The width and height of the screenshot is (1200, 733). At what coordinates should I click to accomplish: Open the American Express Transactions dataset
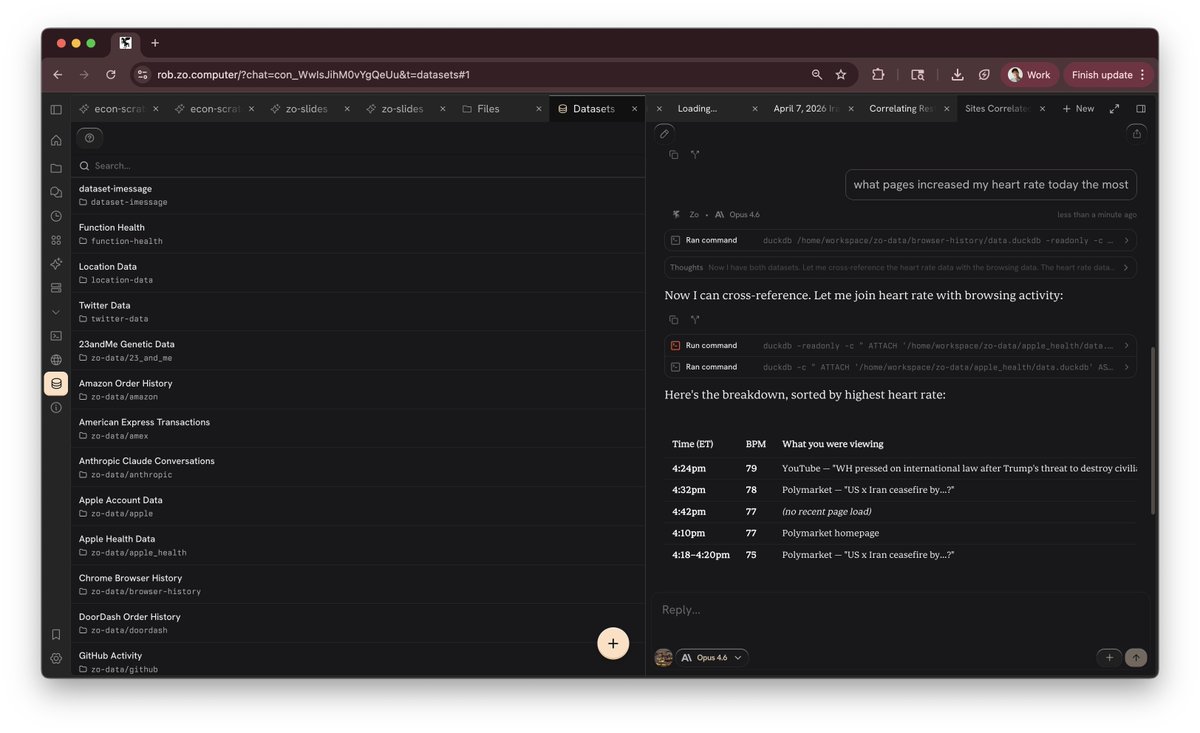[358, 429]
